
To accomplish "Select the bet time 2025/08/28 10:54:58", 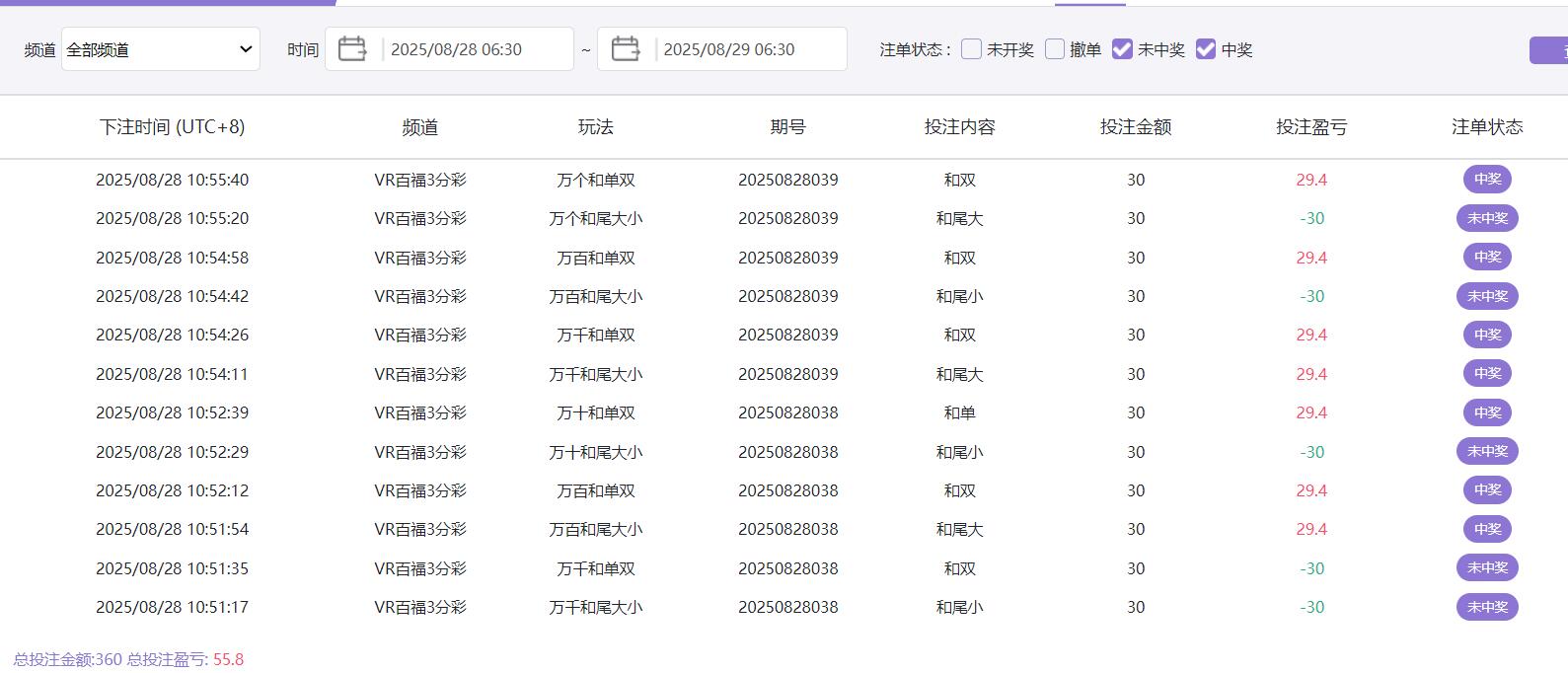I will [172, 258].
